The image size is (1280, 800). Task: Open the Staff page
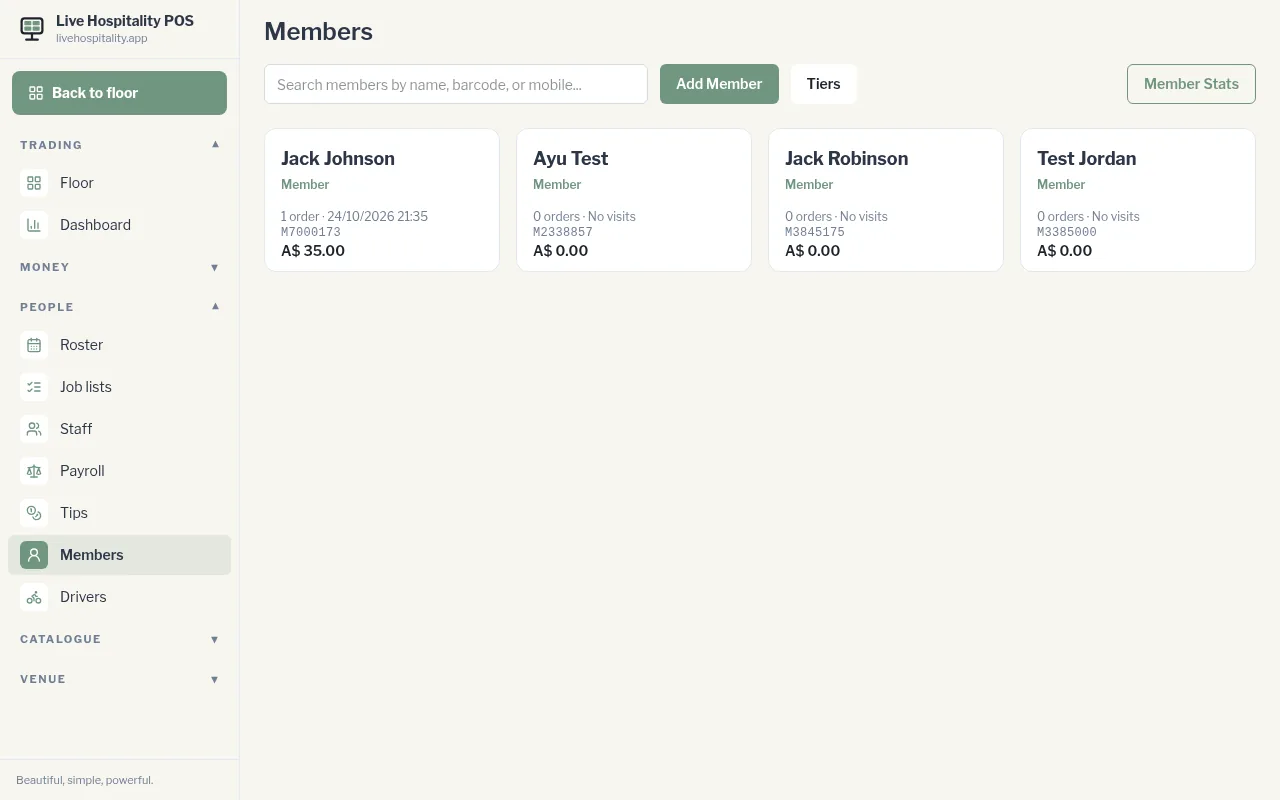tap(119, 429)
